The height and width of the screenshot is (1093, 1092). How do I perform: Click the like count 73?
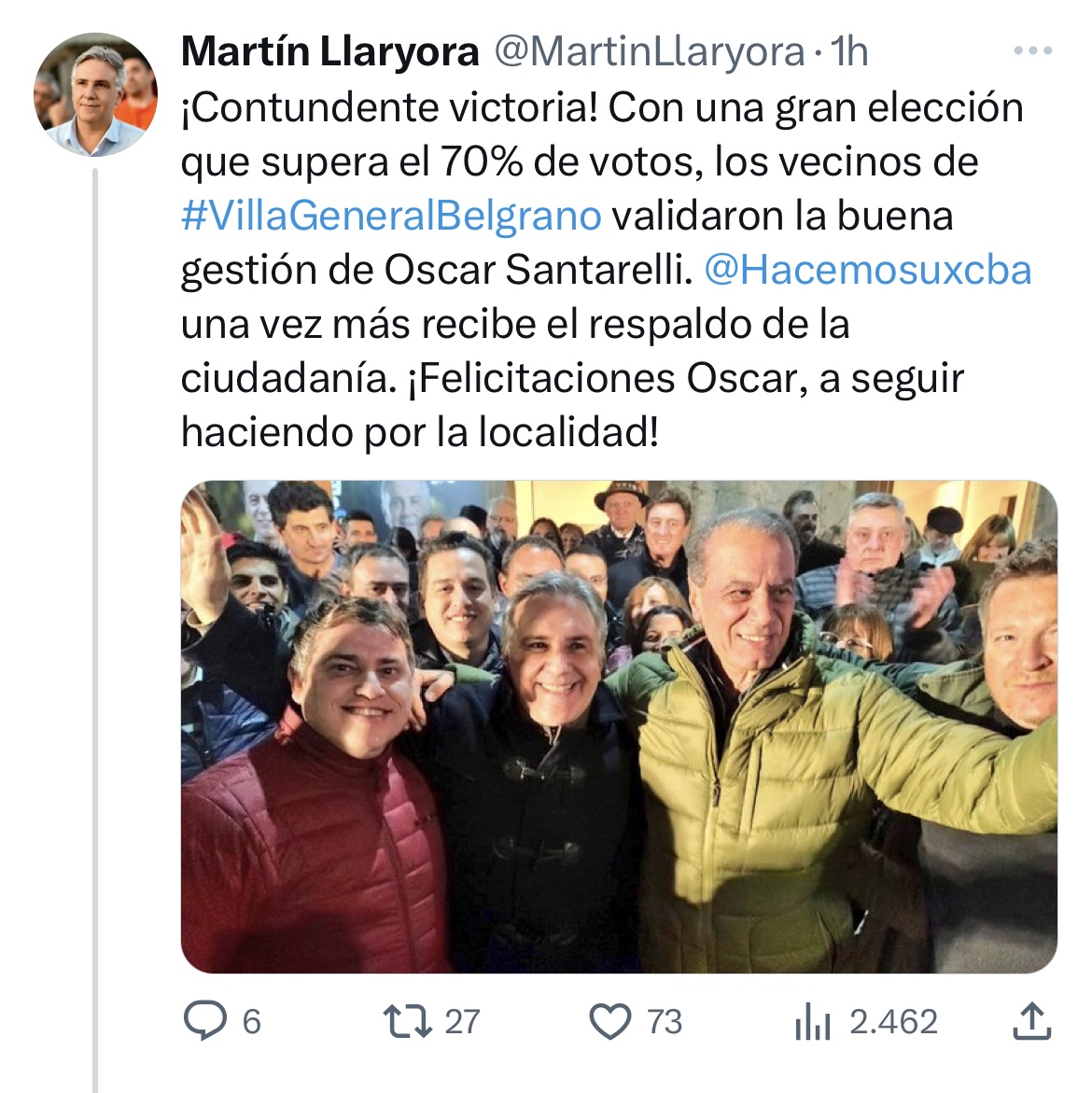[665, 1022]
